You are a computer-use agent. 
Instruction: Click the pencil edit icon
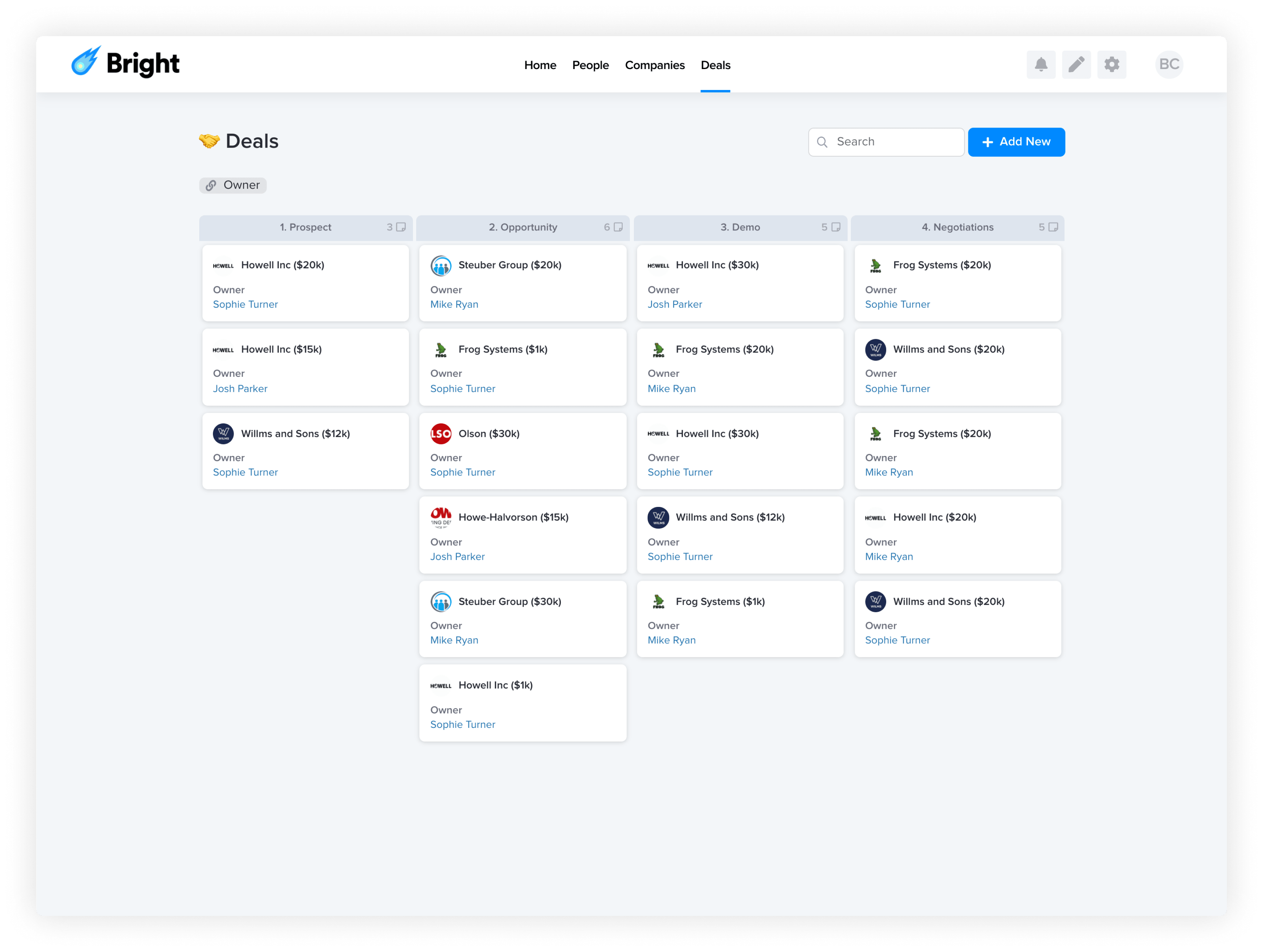(1076, 64)
